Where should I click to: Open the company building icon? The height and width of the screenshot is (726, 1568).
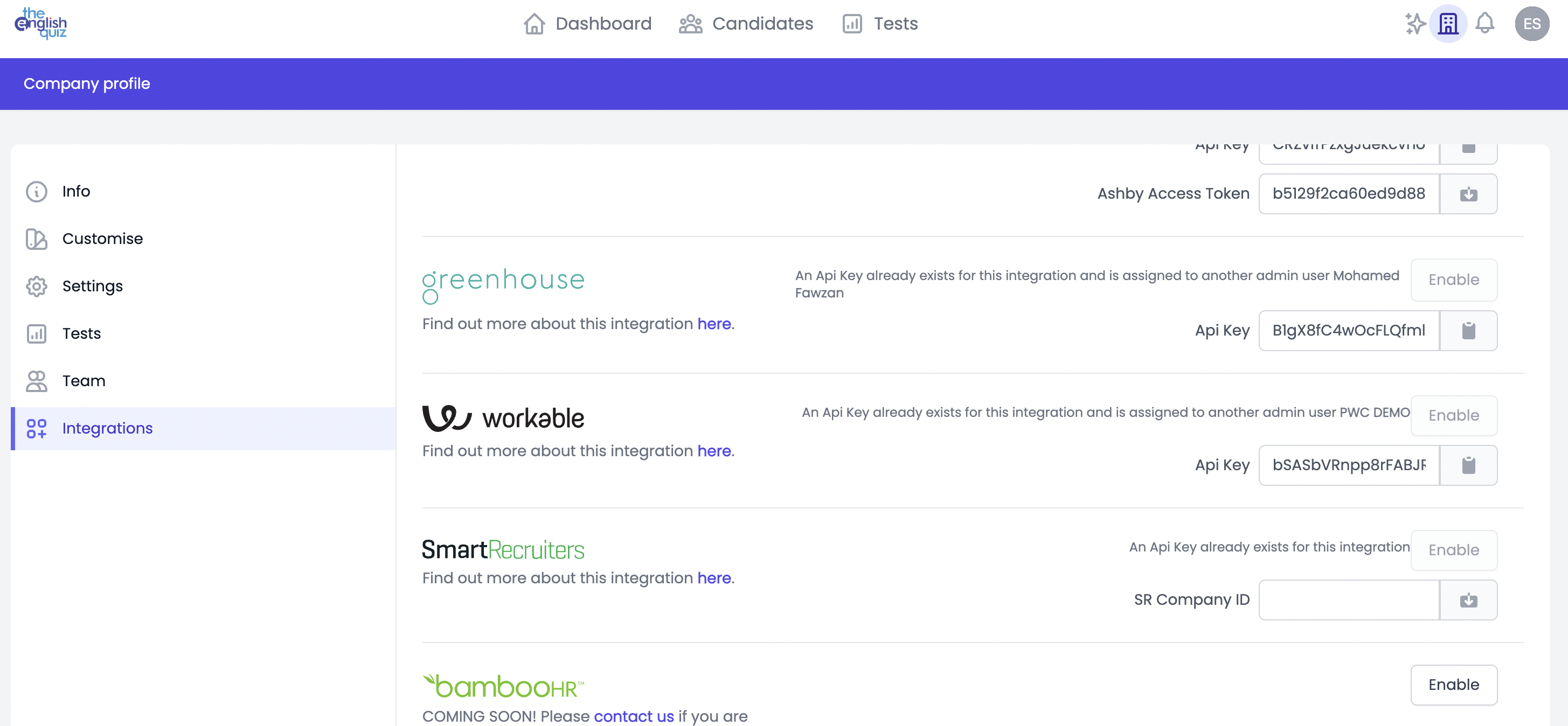click(1447, 24)
